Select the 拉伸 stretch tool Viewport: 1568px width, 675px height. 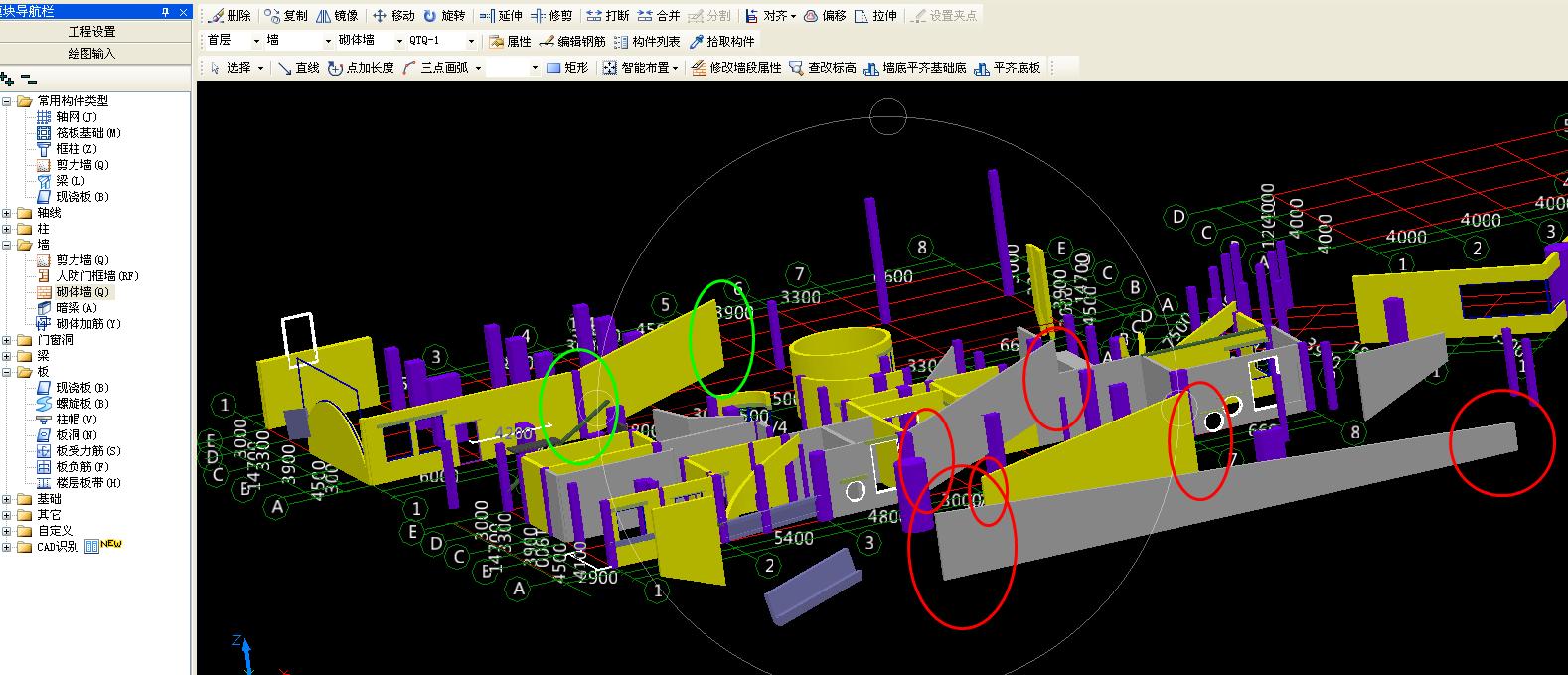point(876,16)
